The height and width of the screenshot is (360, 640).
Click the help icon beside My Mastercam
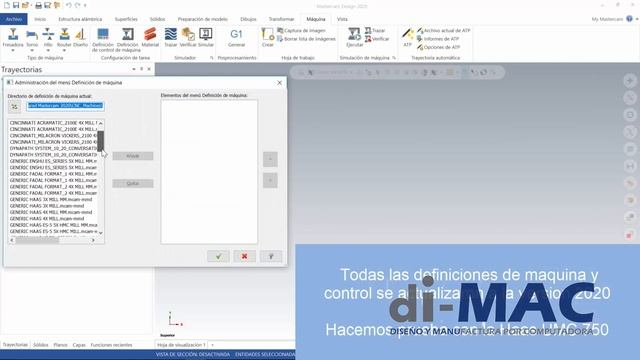click(629, 19)
